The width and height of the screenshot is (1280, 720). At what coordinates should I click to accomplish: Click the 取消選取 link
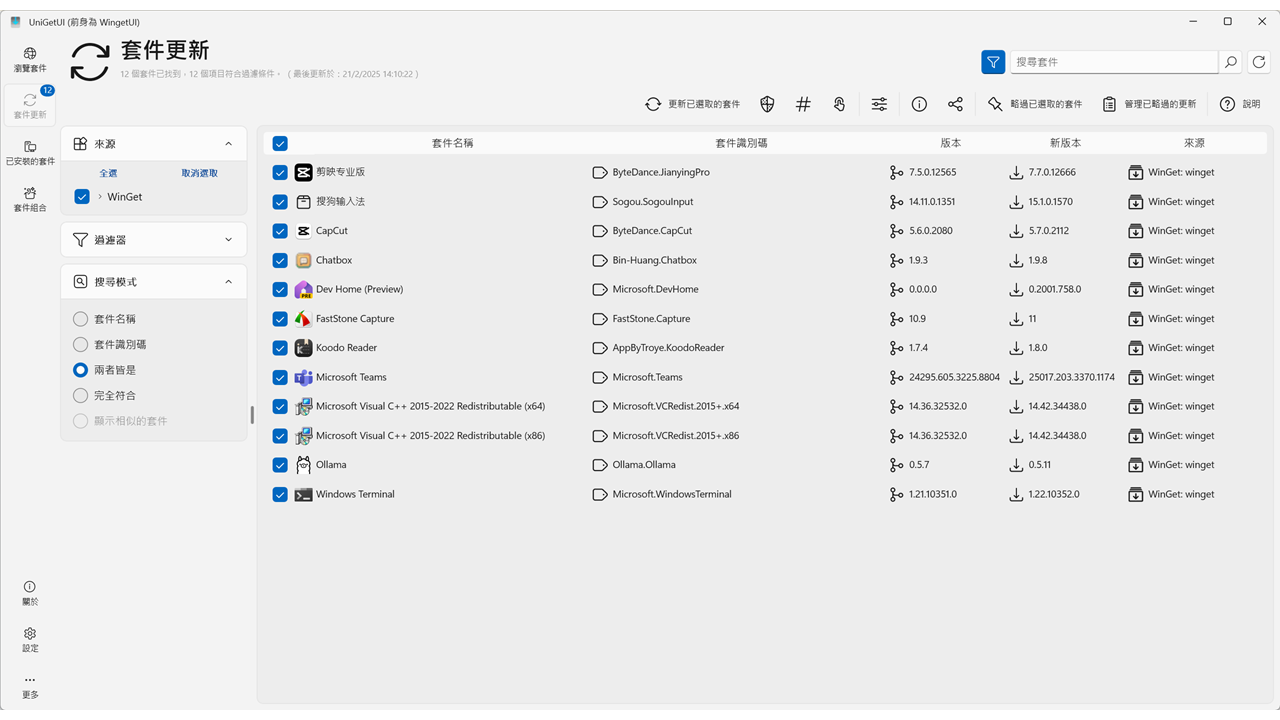(x=199, y=173)
